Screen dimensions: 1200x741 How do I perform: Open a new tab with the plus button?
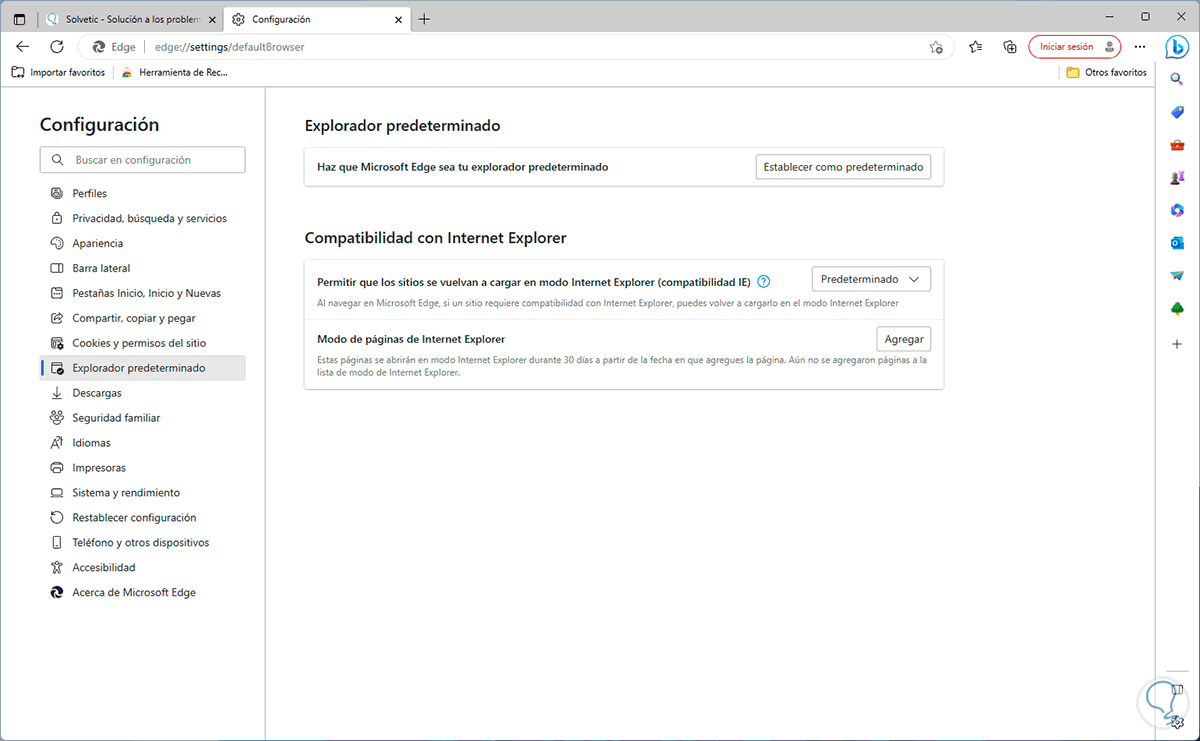tap(424, 19)
